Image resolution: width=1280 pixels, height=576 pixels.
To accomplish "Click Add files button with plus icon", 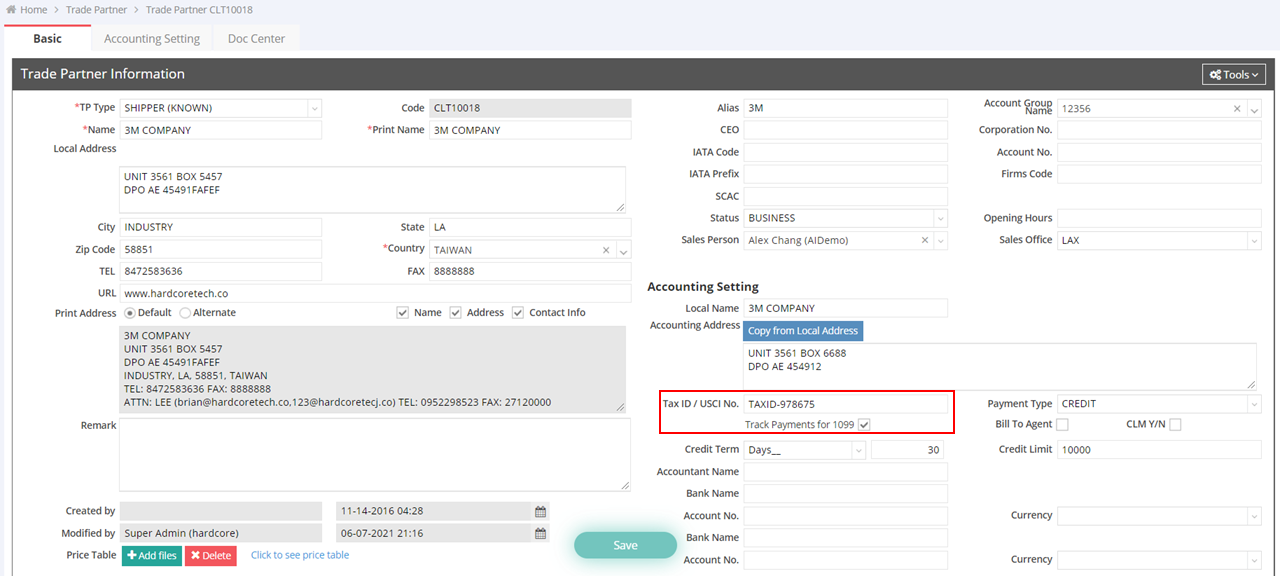I will (x=151, y=555).
